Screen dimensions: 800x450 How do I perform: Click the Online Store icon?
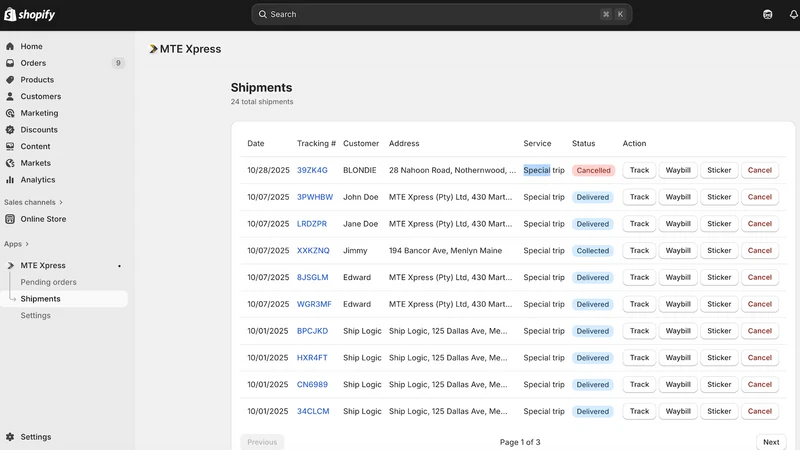[x=10, y=219]
